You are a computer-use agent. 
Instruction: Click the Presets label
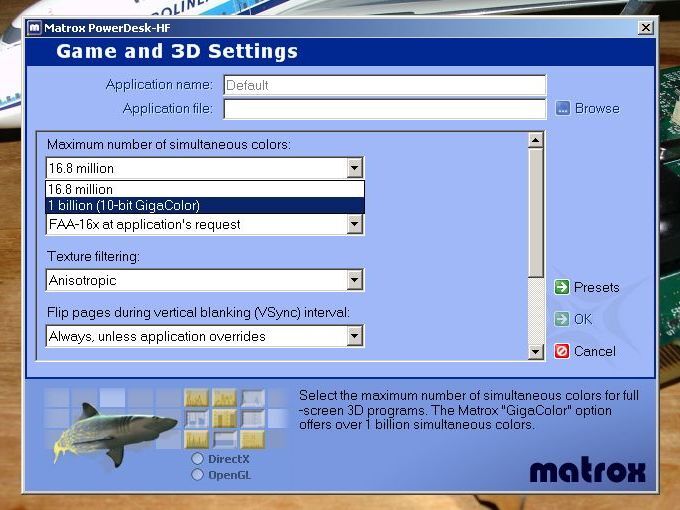pyautogui.click(x=596, y=288)
